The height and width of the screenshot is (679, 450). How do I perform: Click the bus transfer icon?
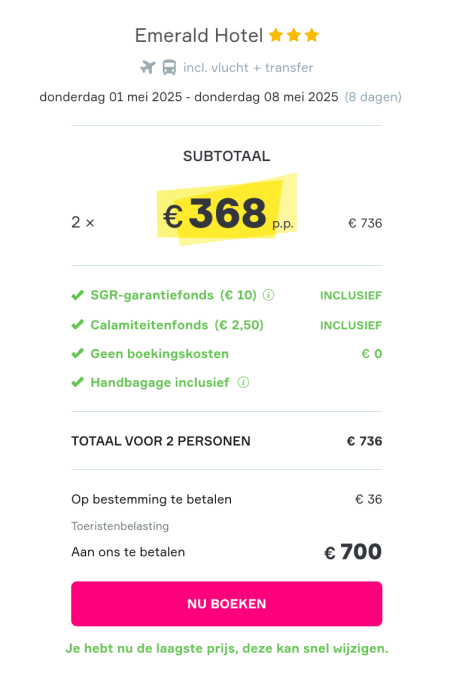click(169, 68)
